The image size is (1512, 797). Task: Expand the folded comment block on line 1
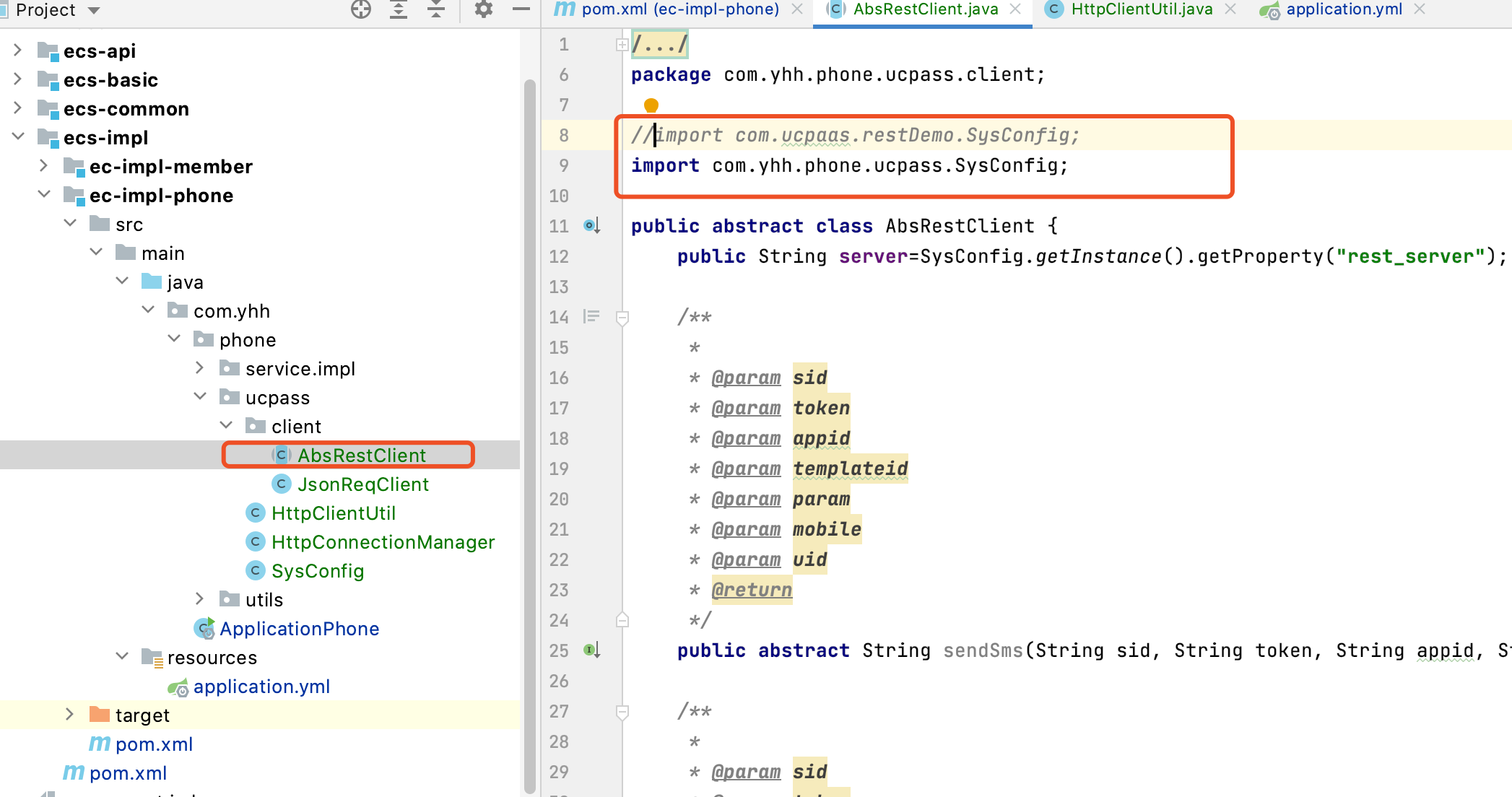coord(622,45)
